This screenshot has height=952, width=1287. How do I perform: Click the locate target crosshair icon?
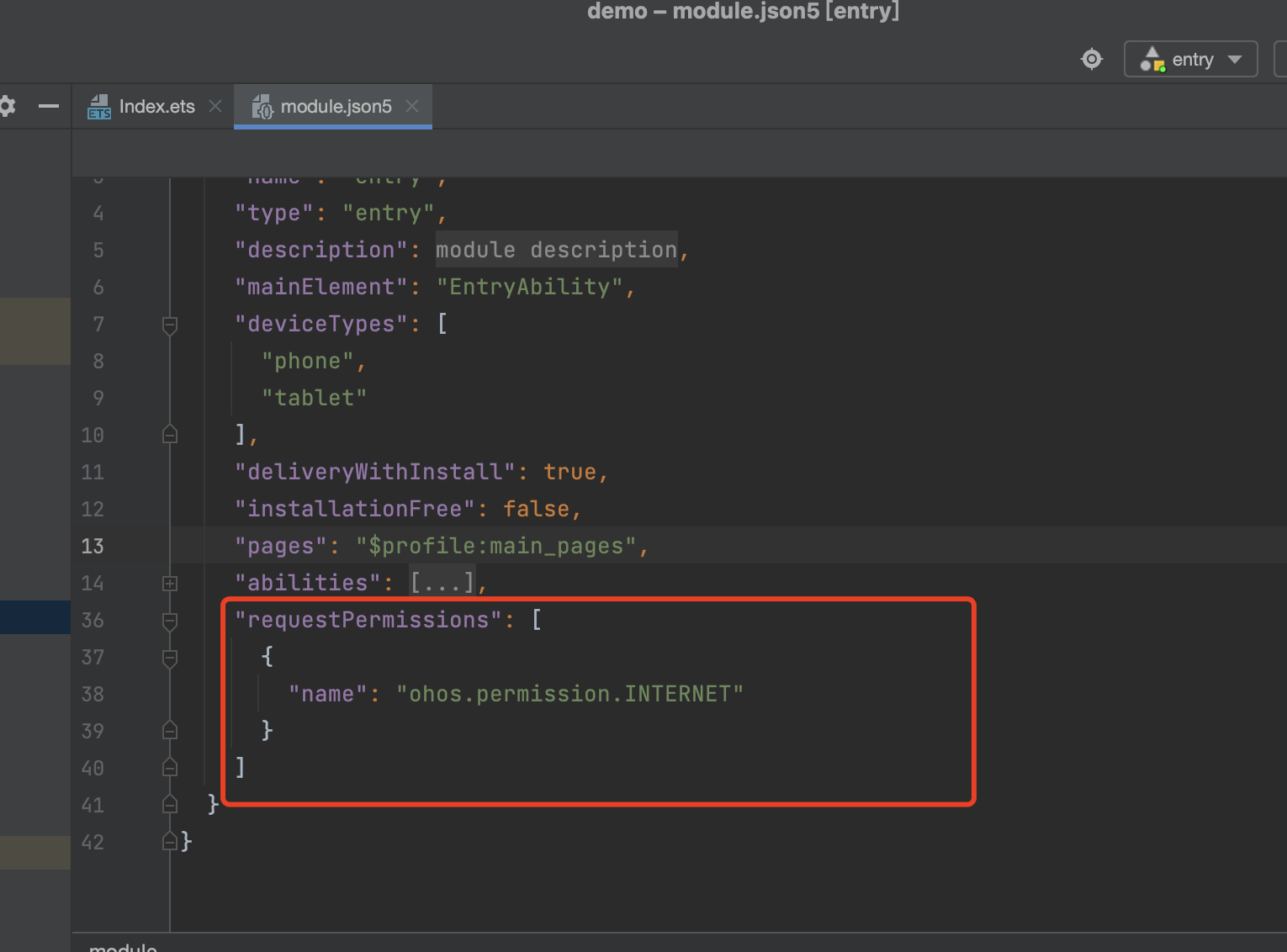pos(1091,59)
